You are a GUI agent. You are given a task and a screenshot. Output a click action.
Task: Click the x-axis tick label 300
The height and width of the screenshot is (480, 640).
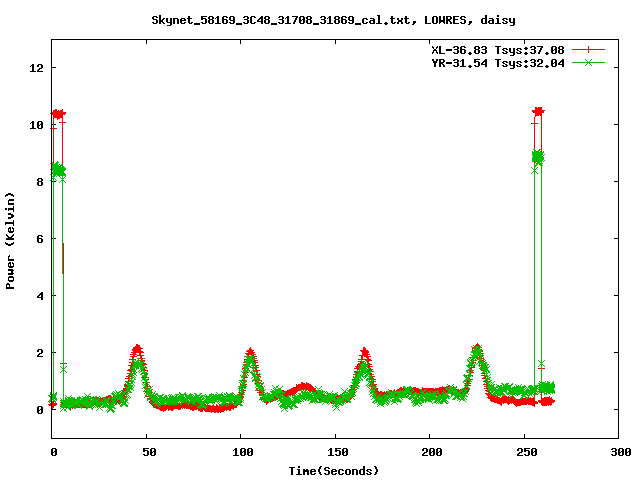click(x=621, y=452)
